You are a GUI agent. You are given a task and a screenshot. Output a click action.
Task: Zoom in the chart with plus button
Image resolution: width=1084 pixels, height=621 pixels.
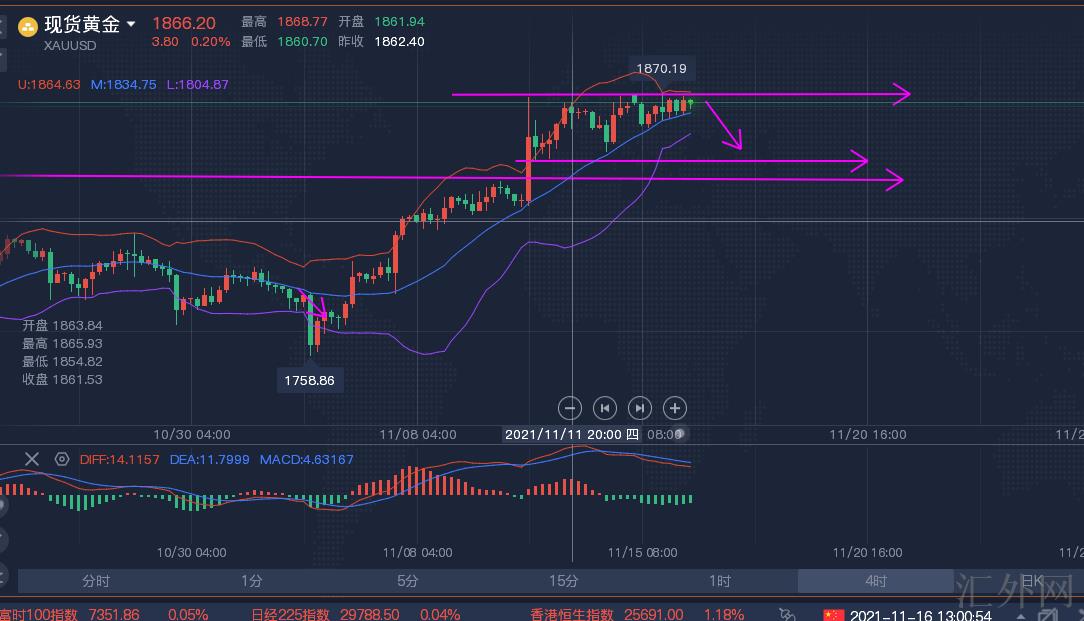tap(676, 407)
